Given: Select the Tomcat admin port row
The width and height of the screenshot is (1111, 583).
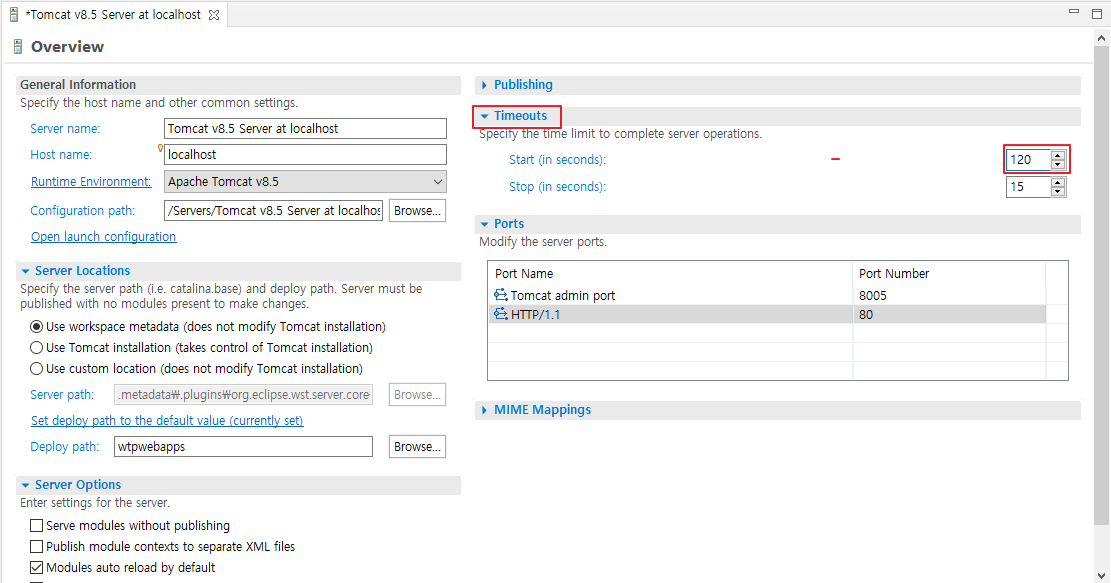Looking at the screenshot, I should pos(767,295).
